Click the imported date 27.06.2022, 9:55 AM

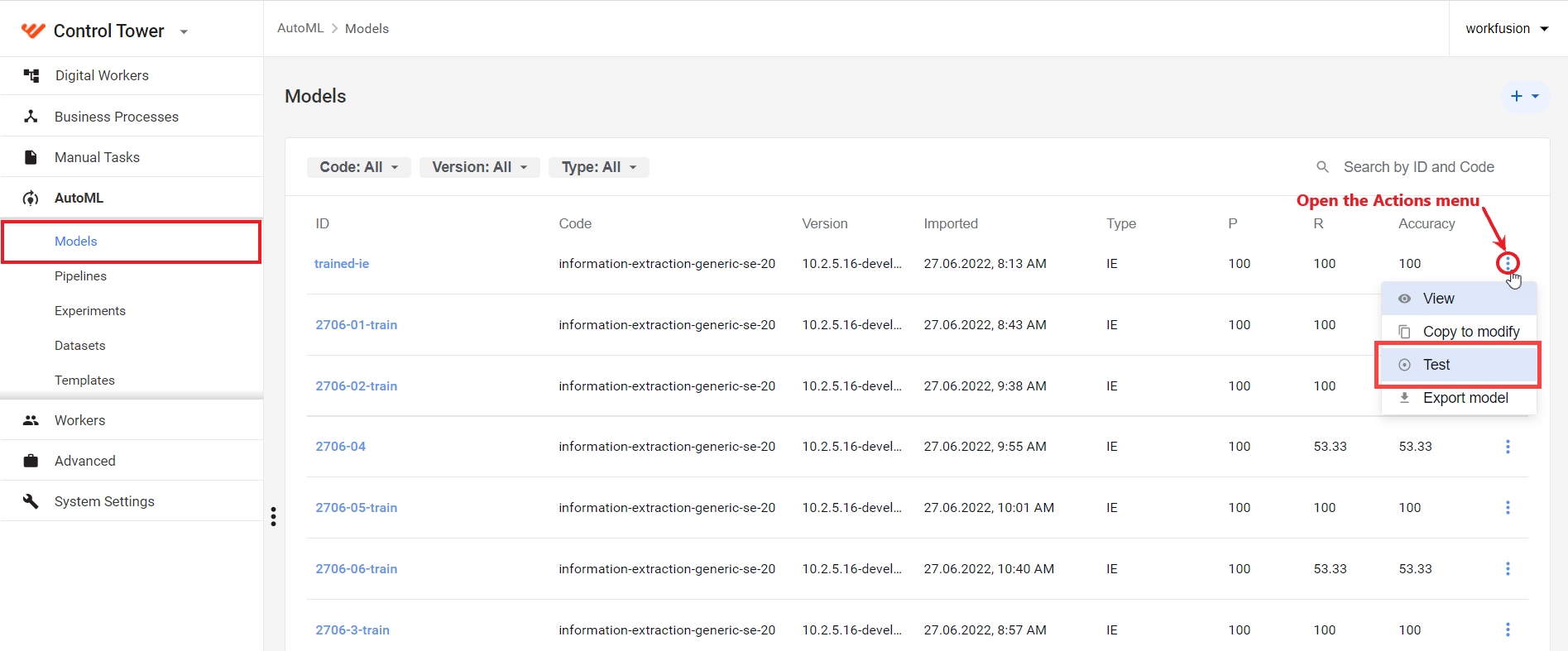click(985, 447)
